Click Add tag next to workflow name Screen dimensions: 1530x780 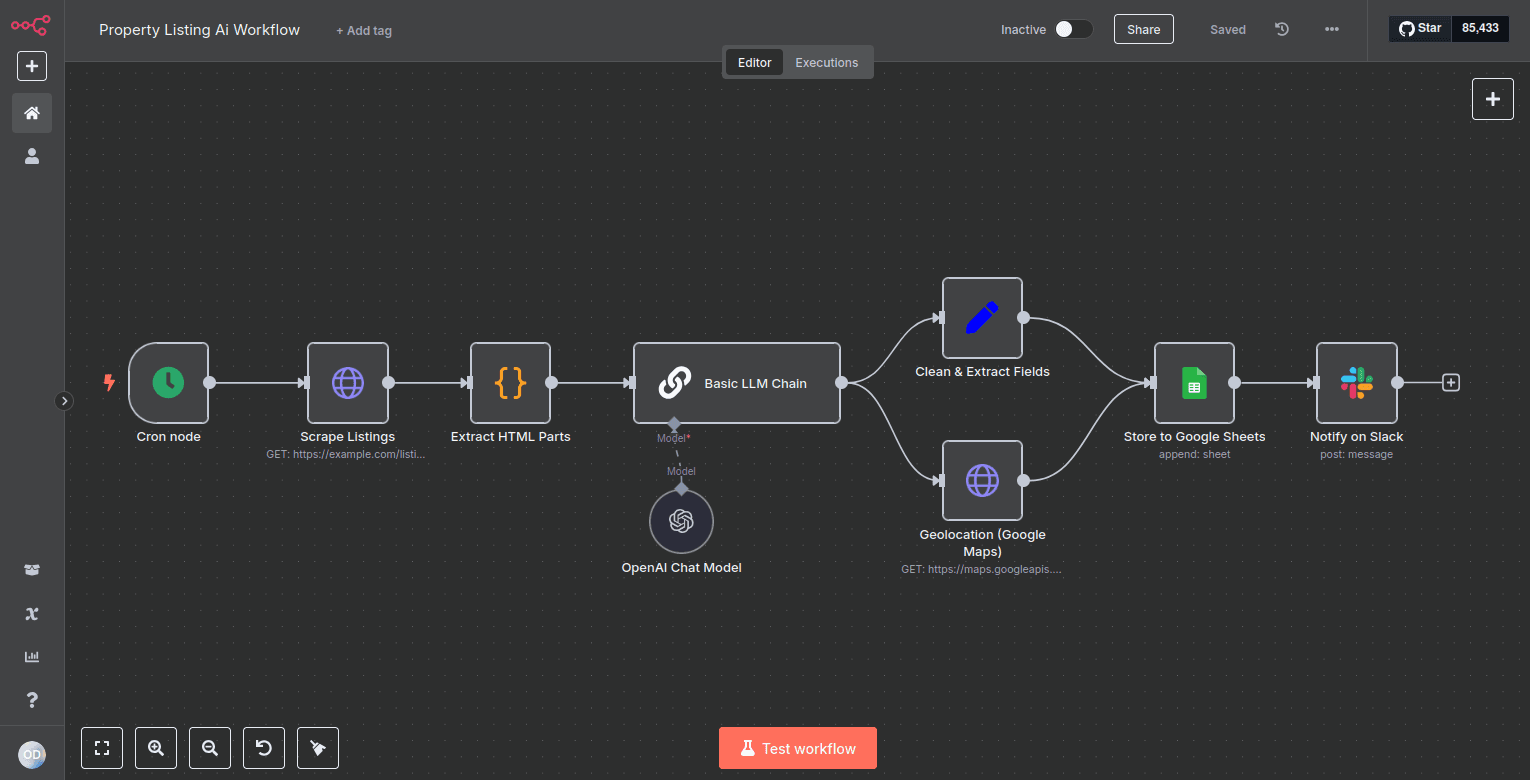pos(364,30)
